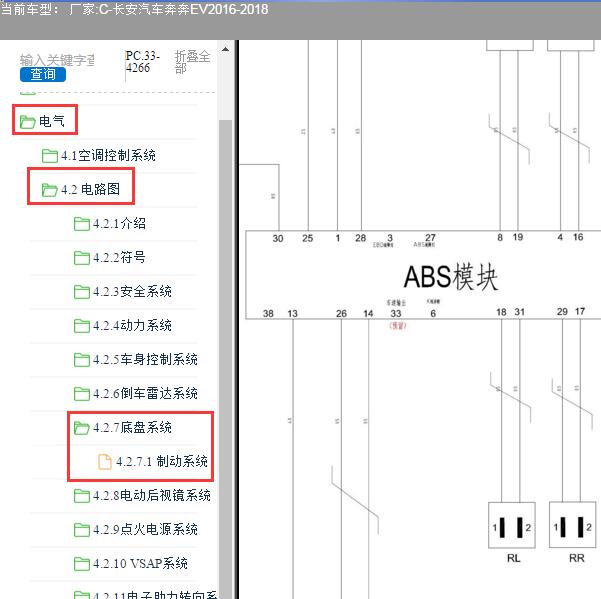Click the 4.2.5车身控制系统 folder icon
This screenshot has height=599, width=601.
pyautogui.click(x=82, y=359)
